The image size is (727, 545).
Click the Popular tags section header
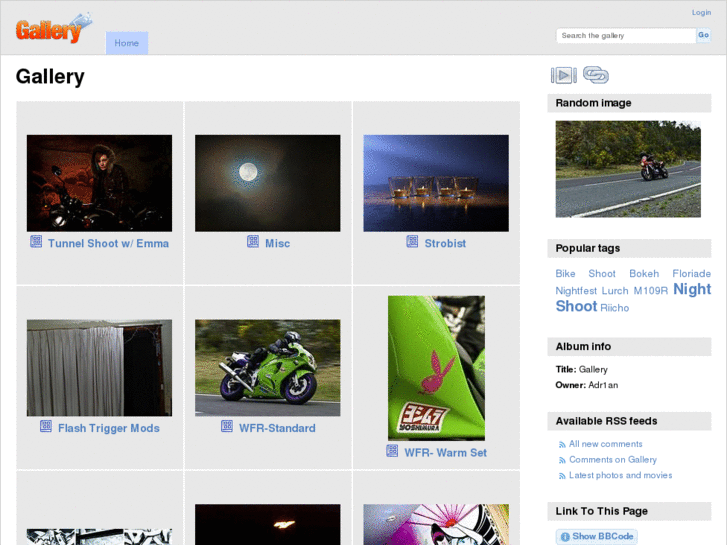click(x=629, y=248)
